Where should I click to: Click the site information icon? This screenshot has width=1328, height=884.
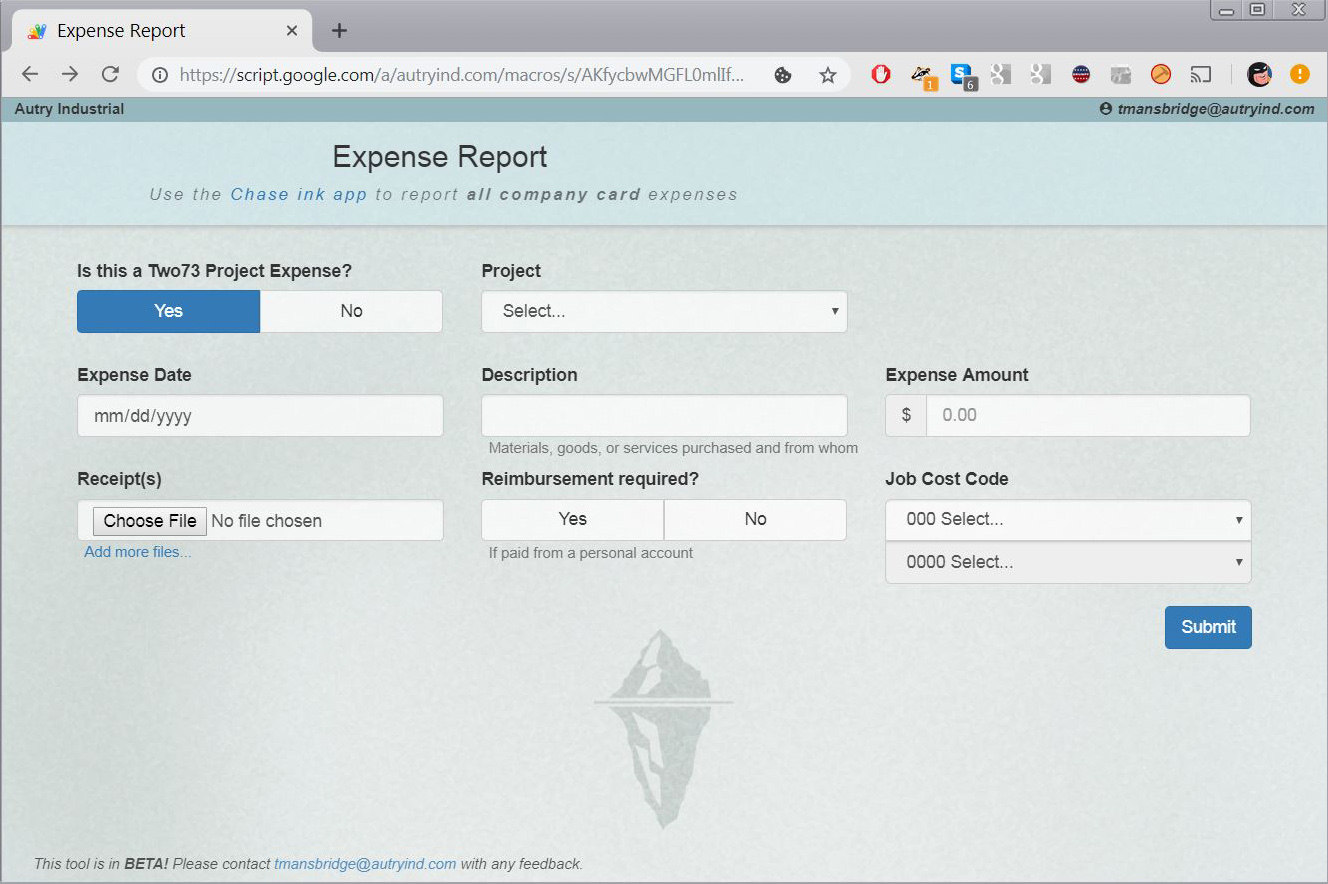pyautogui.click(x=160, y=75)
